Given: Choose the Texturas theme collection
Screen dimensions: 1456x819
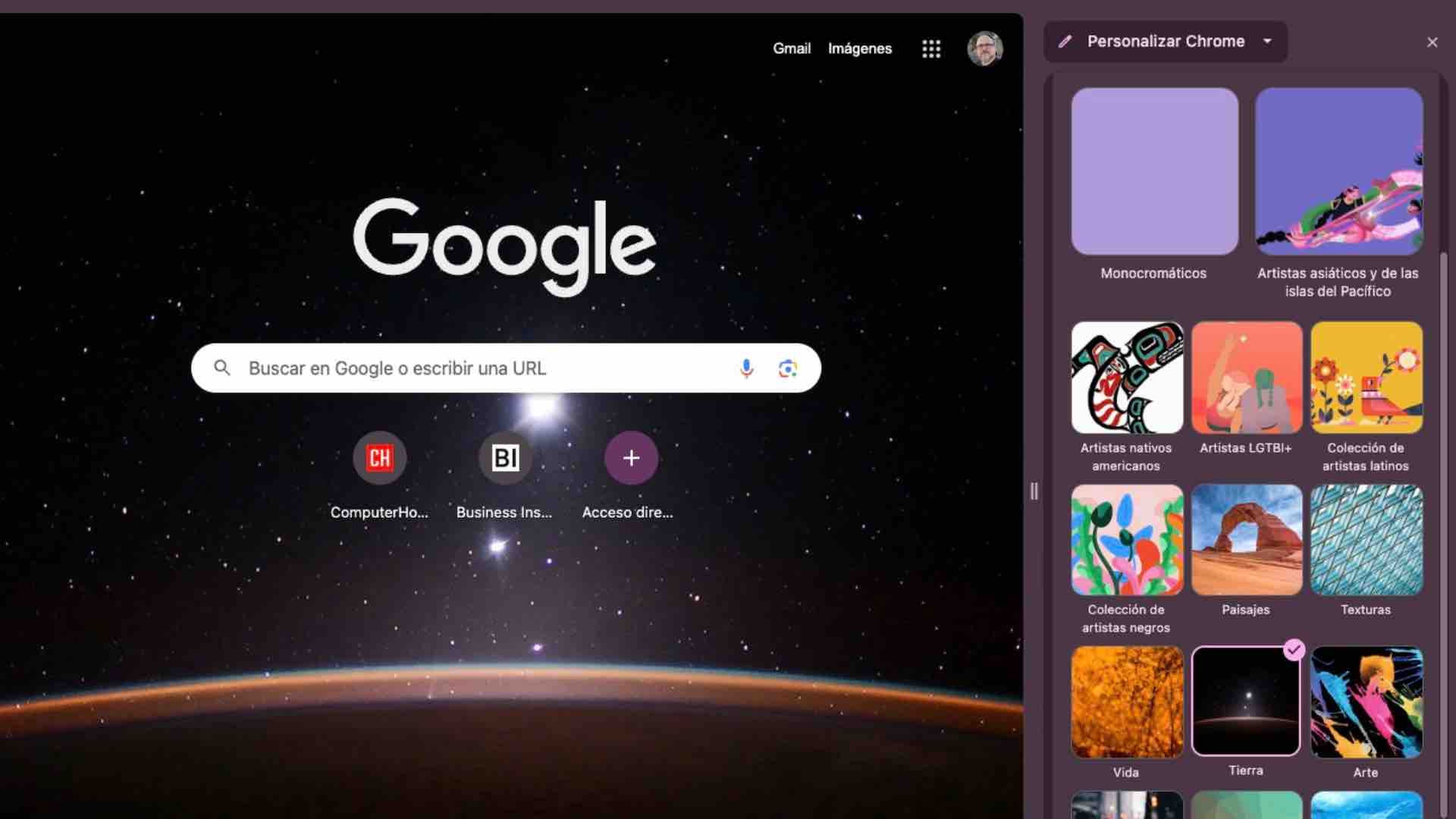Looking at the screenshot, I should pos(1366,540).
